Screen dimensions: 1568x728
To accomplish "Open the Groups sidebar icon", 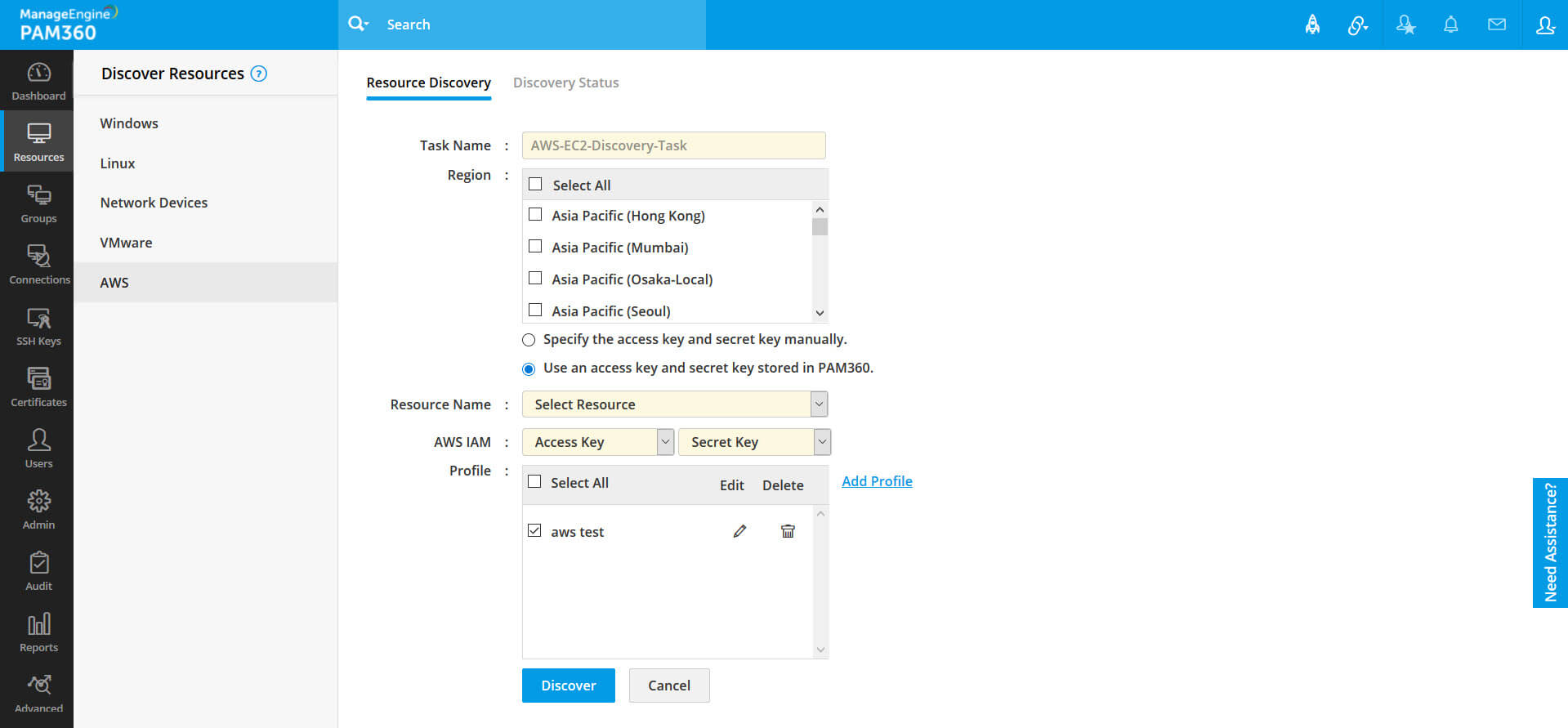I will point(38,195).
